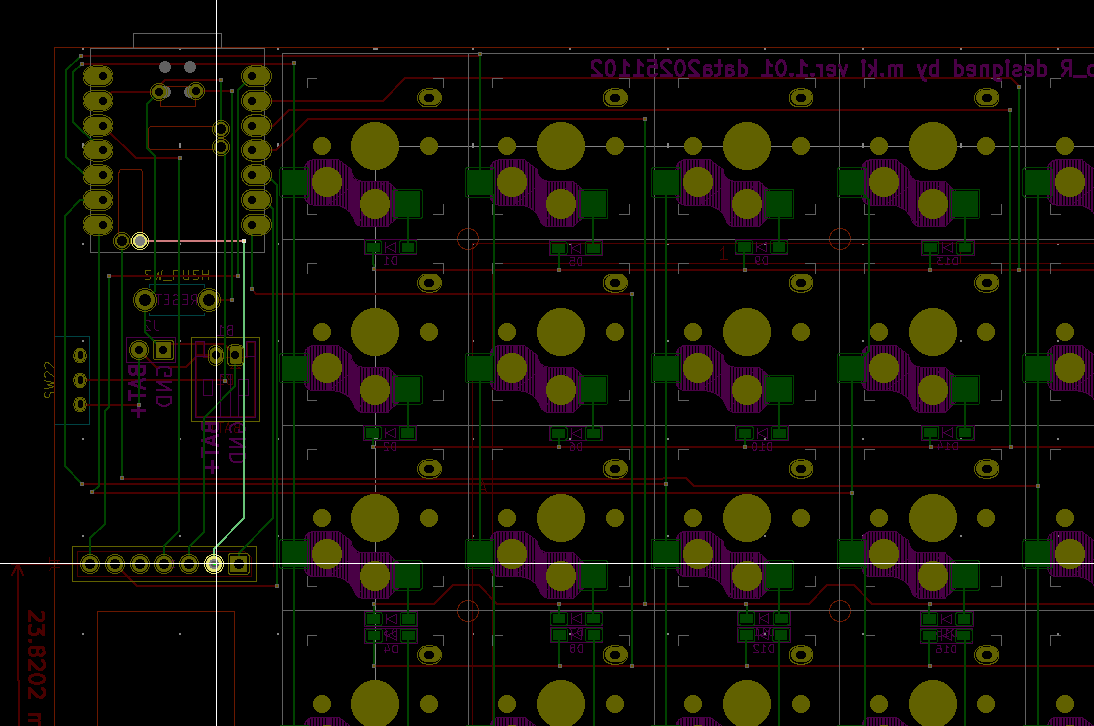1094x726 pixels.
Task: Click the top-right pad of the microcontroller footprint
Action: pos(255,76)
